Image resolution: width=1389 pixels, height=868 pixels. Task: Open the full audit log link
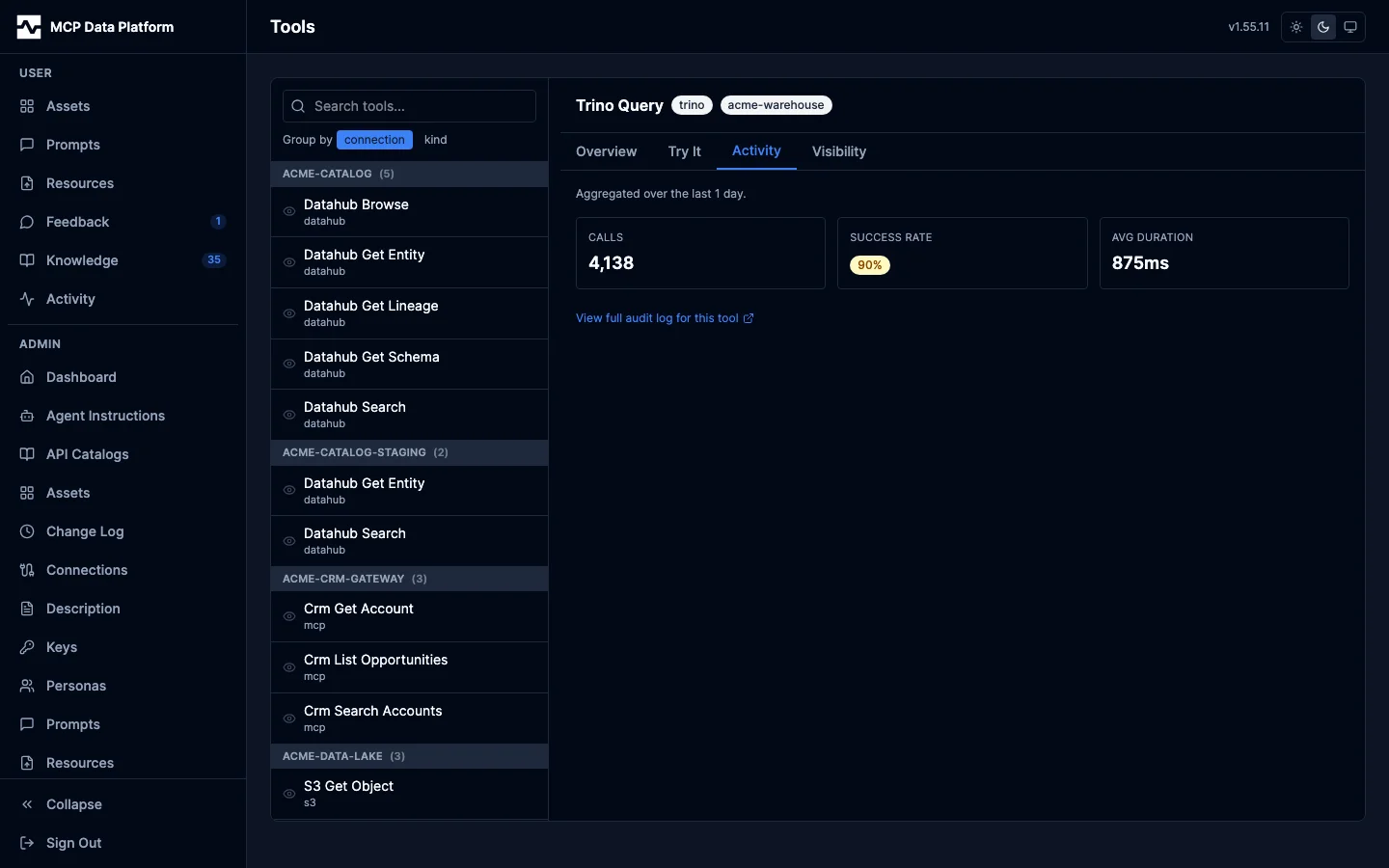pyautogui.click(x=665, y=318)
